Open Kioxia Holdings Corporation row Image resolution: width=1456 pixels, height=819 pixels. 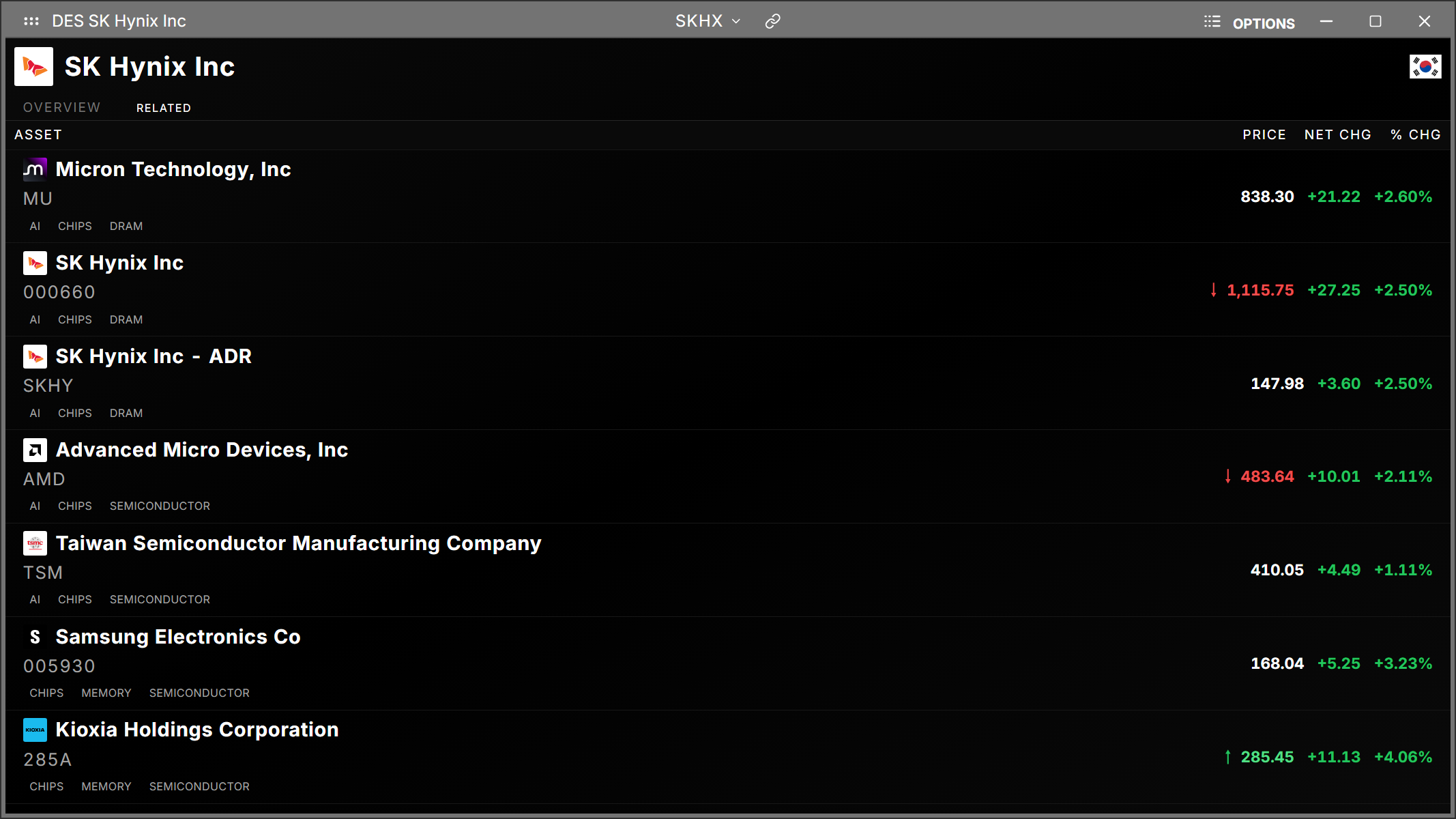728,757
